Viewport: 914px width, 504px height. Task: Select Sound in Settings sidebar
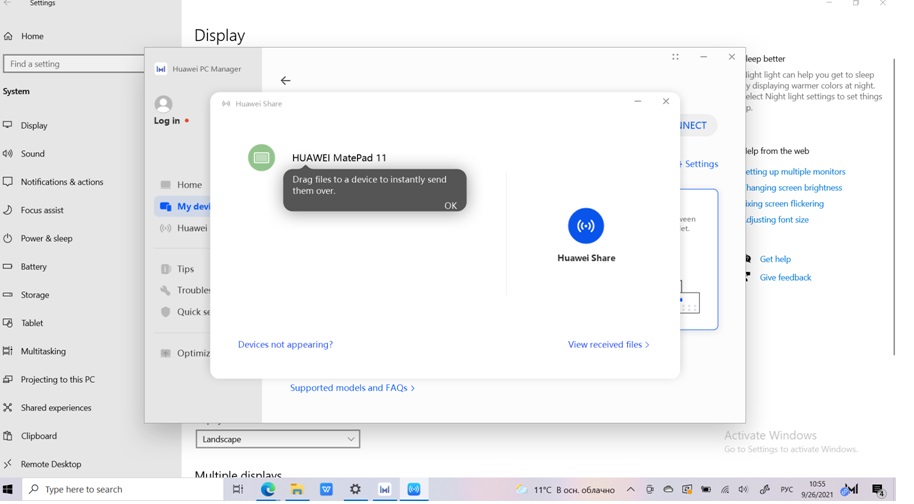pos(33,154)
